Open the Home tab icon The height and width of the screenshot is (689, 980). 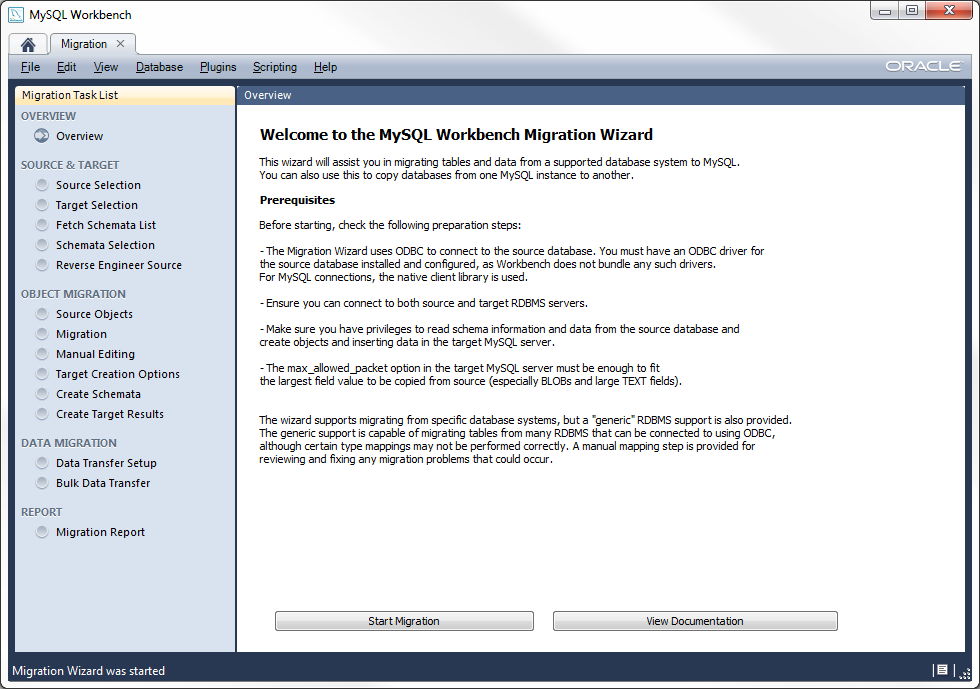point(28,44)
